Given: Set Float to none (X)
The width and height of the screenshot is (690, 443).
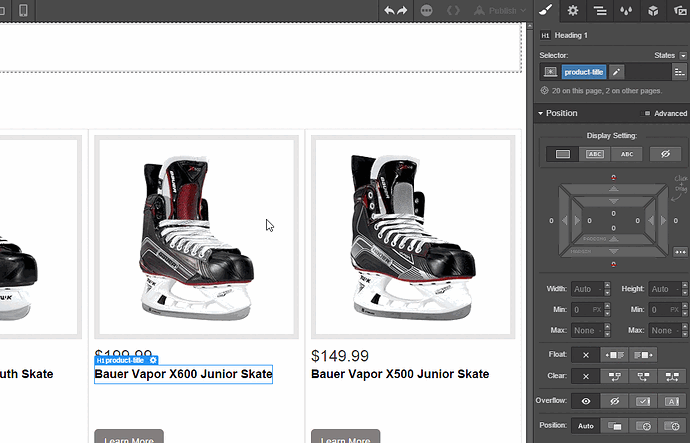Looking at the screenshot, I should 586,355.
